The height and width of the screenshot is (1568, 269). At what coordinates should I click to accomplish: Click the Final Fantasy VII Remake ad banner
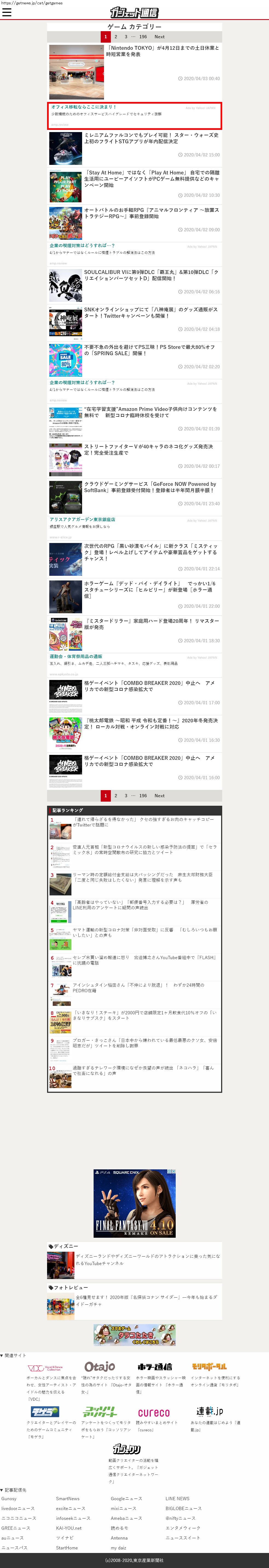point(135,1203)
